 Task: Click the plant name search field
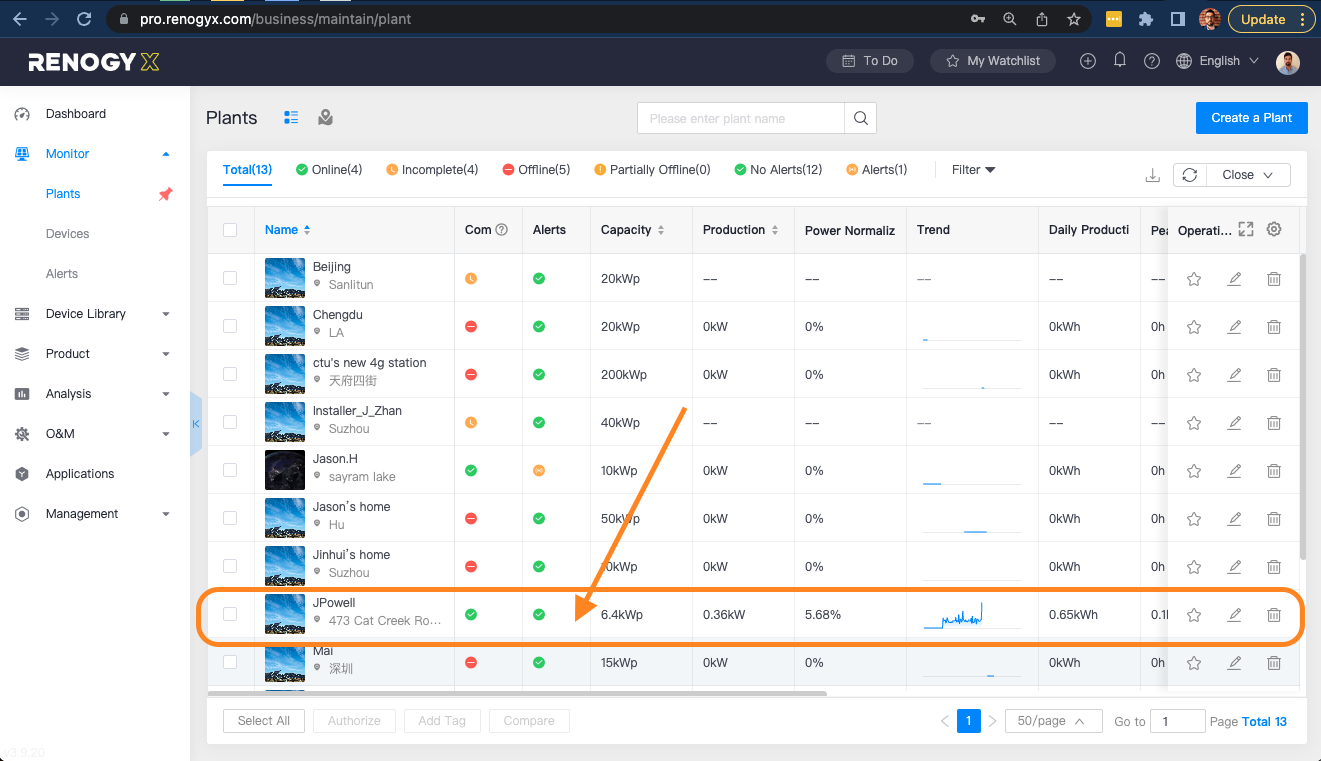tap(741, 118)
